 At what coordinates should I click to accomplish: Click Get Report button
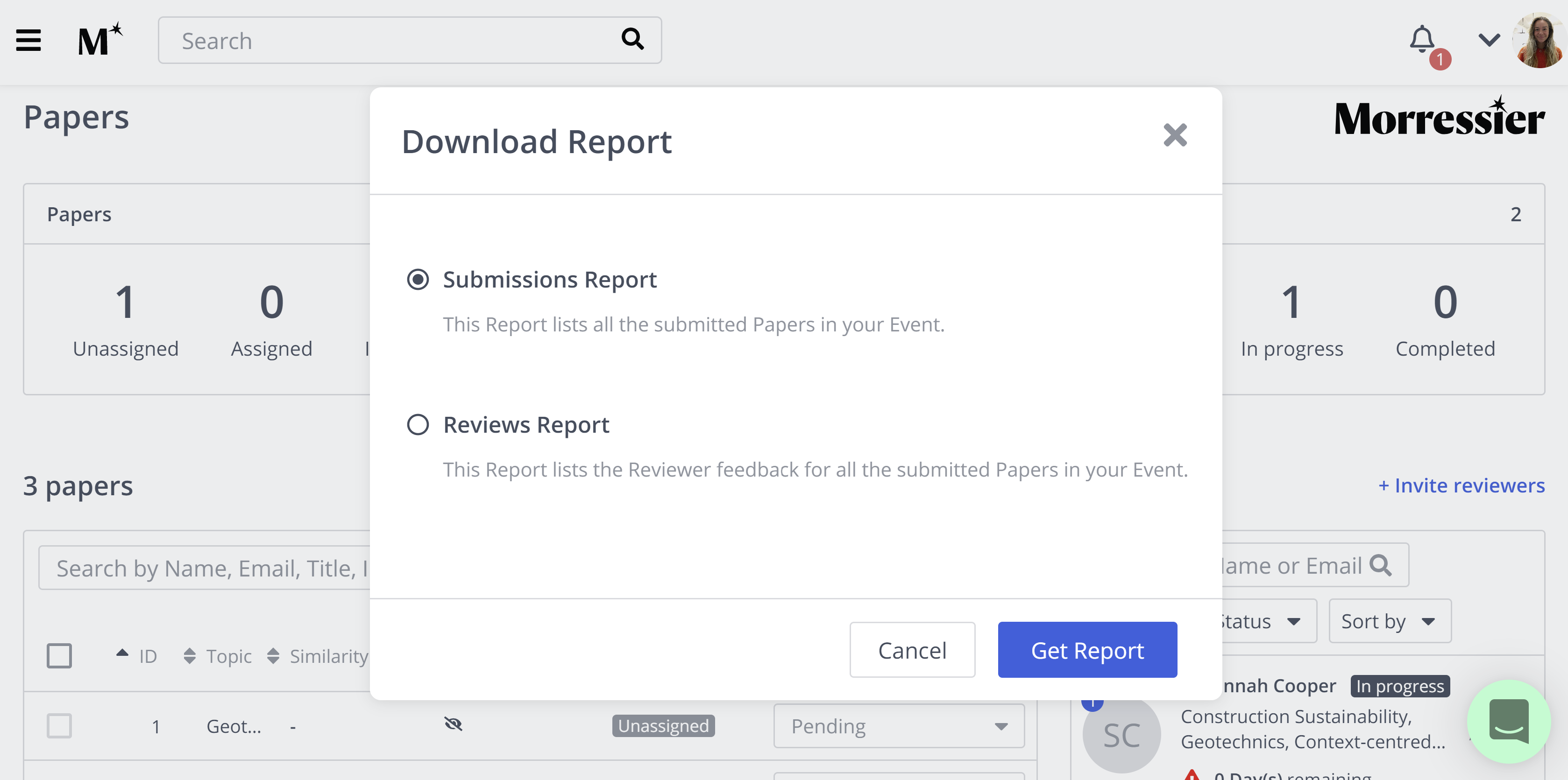1087,650
